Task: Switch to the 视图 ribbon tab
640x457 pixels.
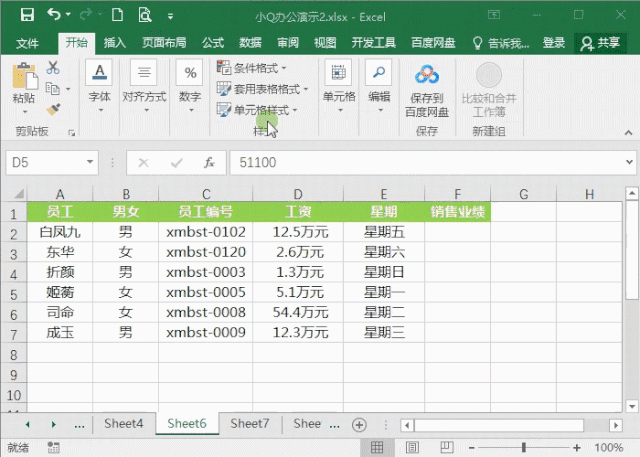Action: click(x=325, y=42)
